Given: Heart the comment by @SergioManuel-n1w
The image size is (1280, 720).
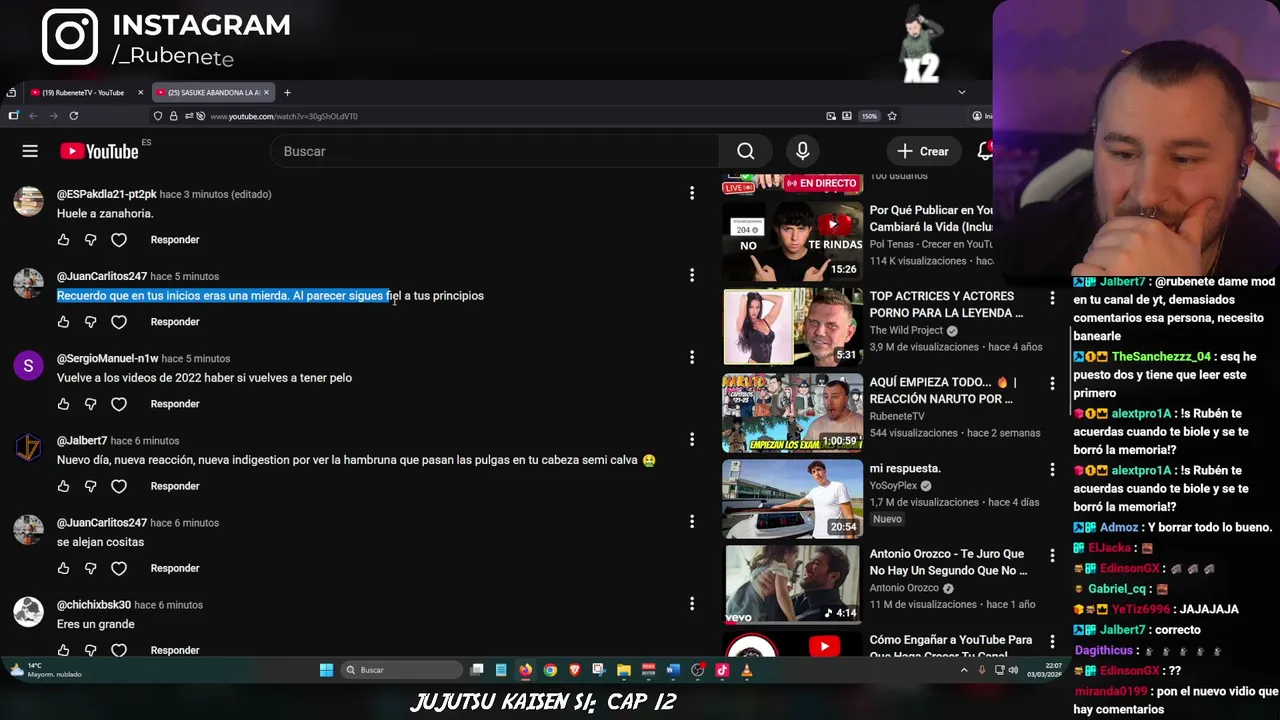Looking at the screenshot, I should pos(119,404).
